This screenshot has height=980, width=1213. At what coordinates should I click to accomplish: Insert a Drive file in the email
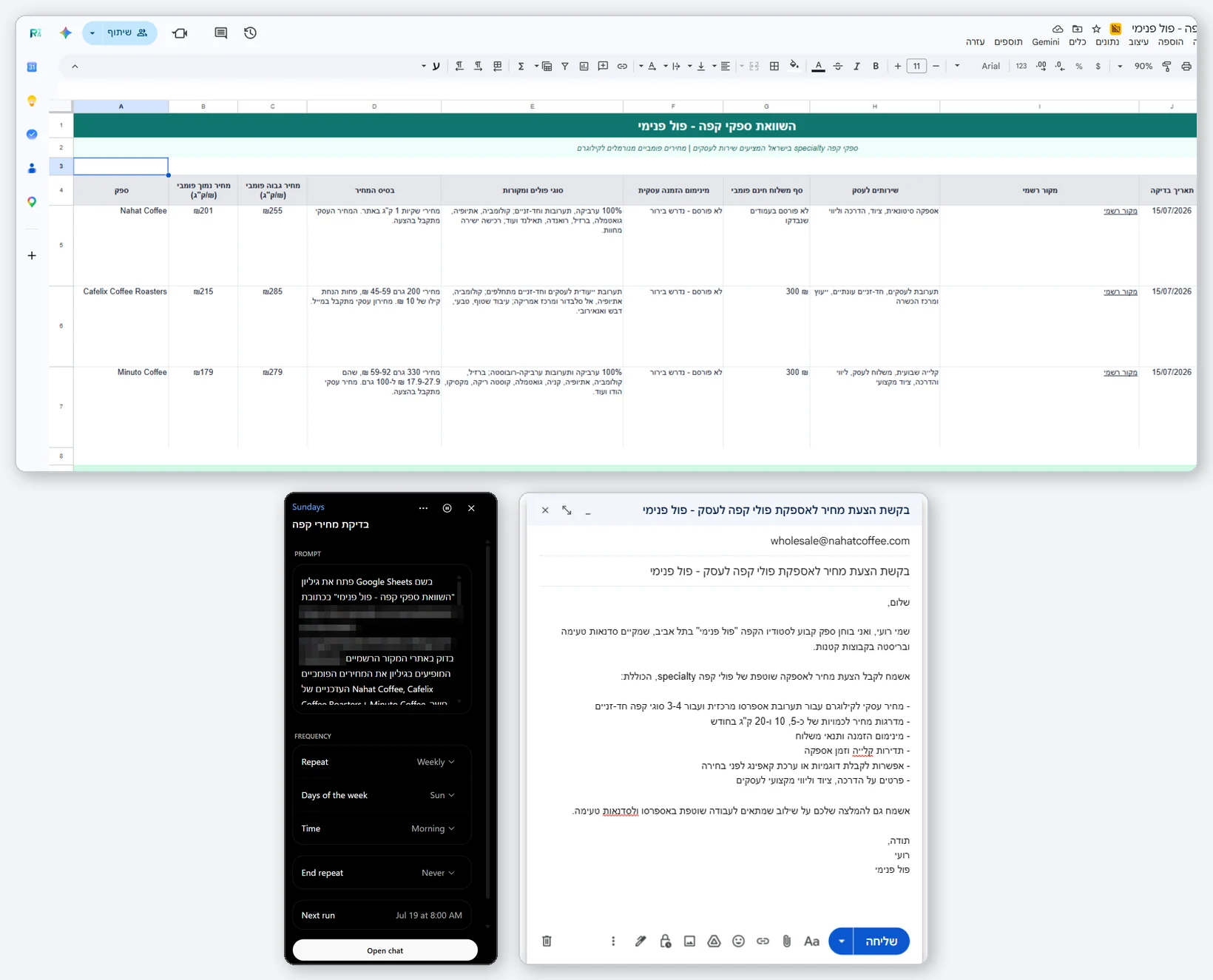[714, 941]
